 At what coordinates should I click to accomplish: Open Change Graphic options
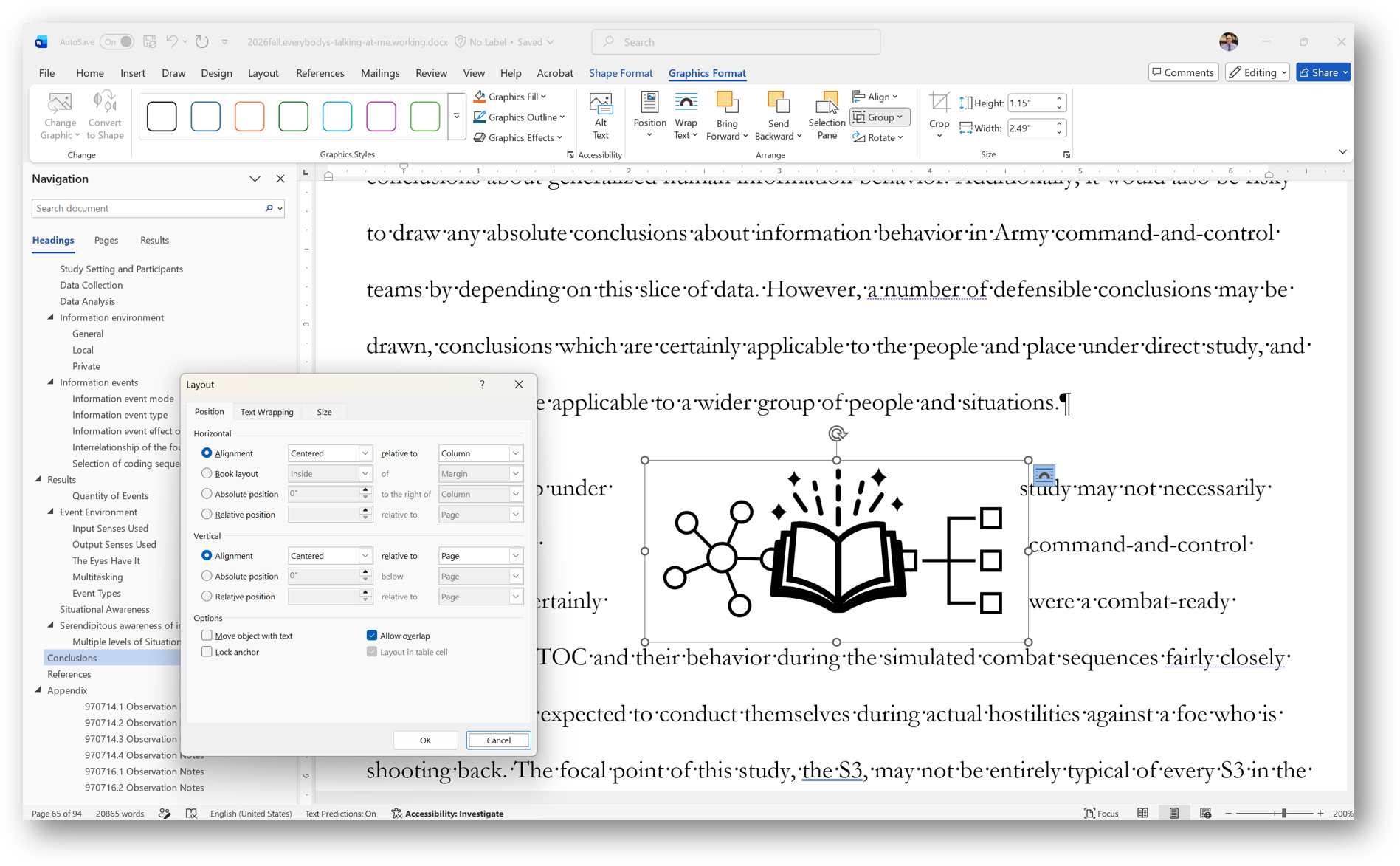(60, 116)
